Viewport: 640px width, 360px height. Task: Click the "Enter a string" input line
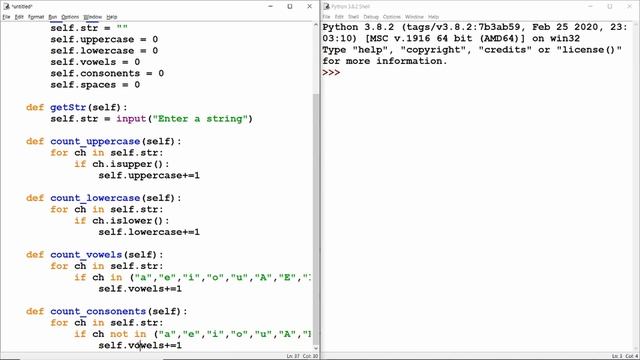pos(151,119)
